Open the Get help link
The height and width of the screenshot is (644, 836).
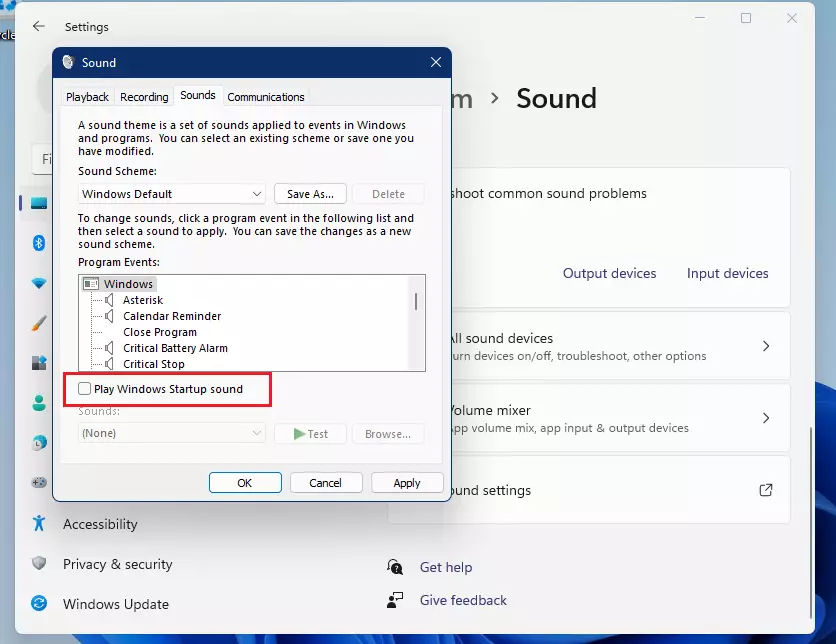pyautogui.click(x=446, y=567)
